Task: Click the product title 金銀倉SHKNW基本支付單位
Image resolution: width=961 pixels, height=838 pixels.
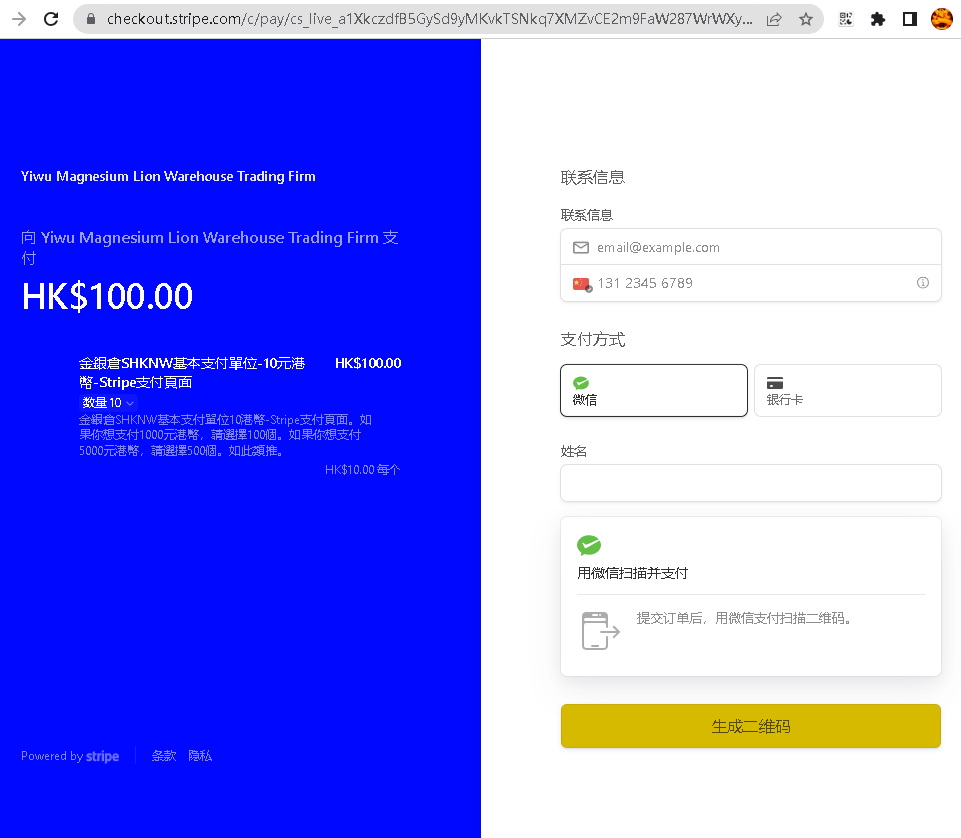Action: pyautogui.click(x=192, y=373)
